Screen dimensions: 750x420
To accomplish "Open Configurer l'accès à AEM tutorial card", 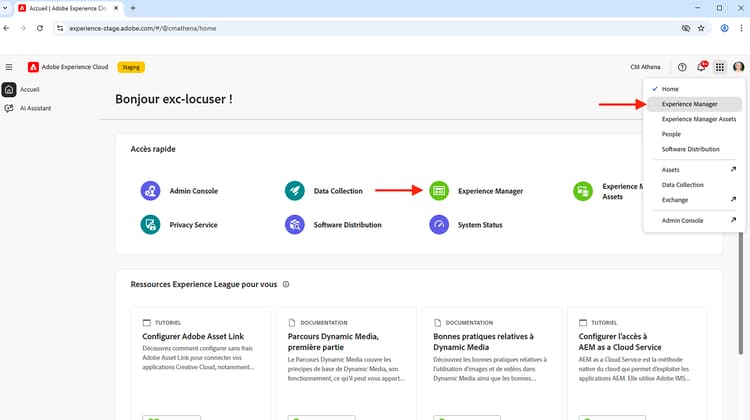I will pyautogui.click(x=637, y=364).
